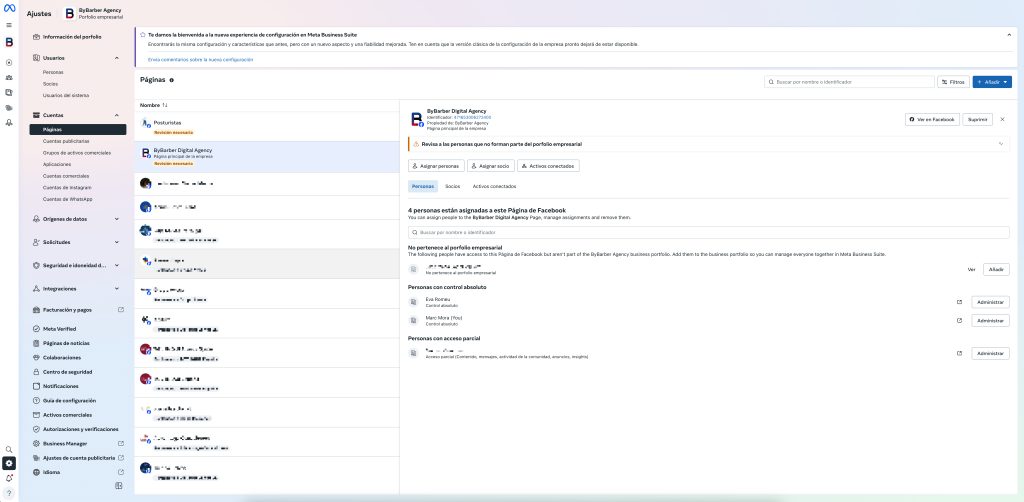Open the Añadir dropdown button
The height and width of the screenshot is (502, 1024).
[x=992, y=82]
